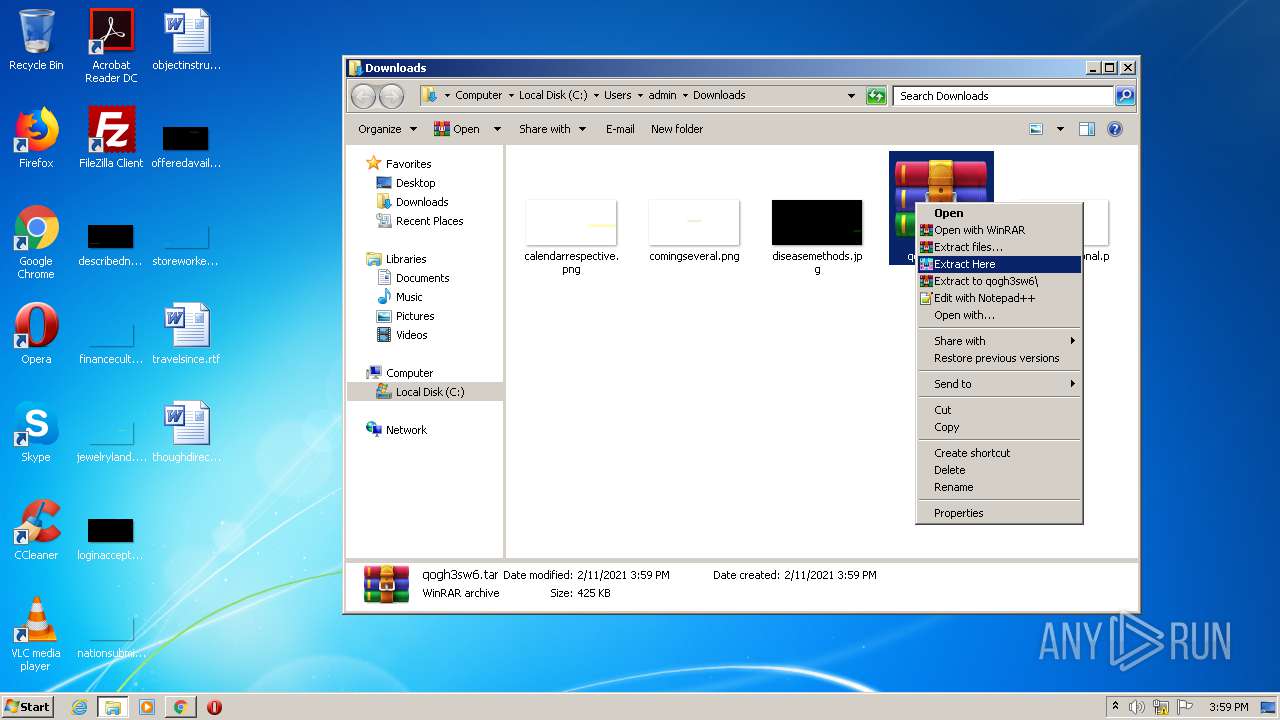Show hidden tray icons arrow
The height and width of the screenshot is (720, 1280).
[x=1115, y=707]
